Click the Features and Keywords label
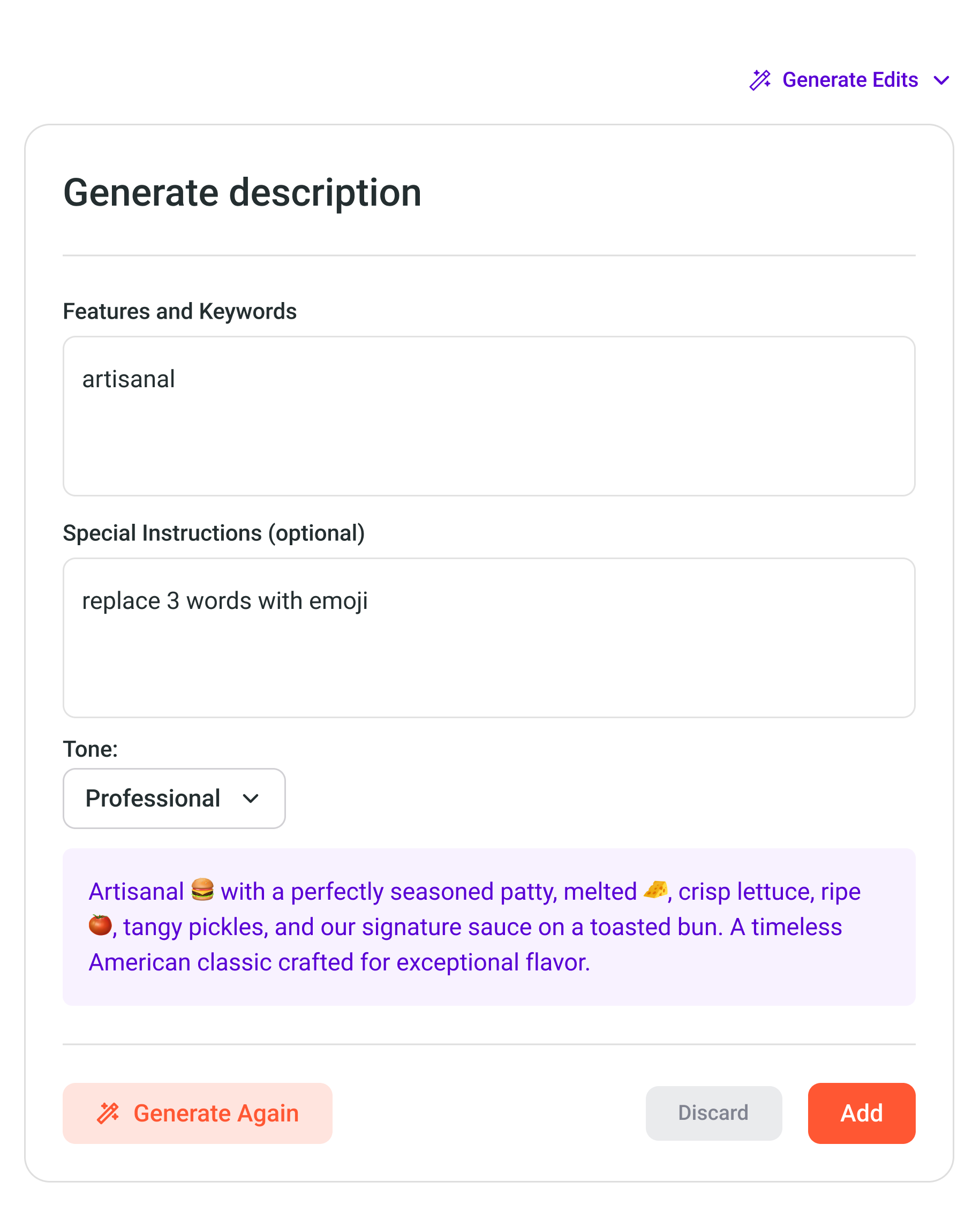Image resolution: width=980 pixels, height=1205 pixels. (179, 312)
